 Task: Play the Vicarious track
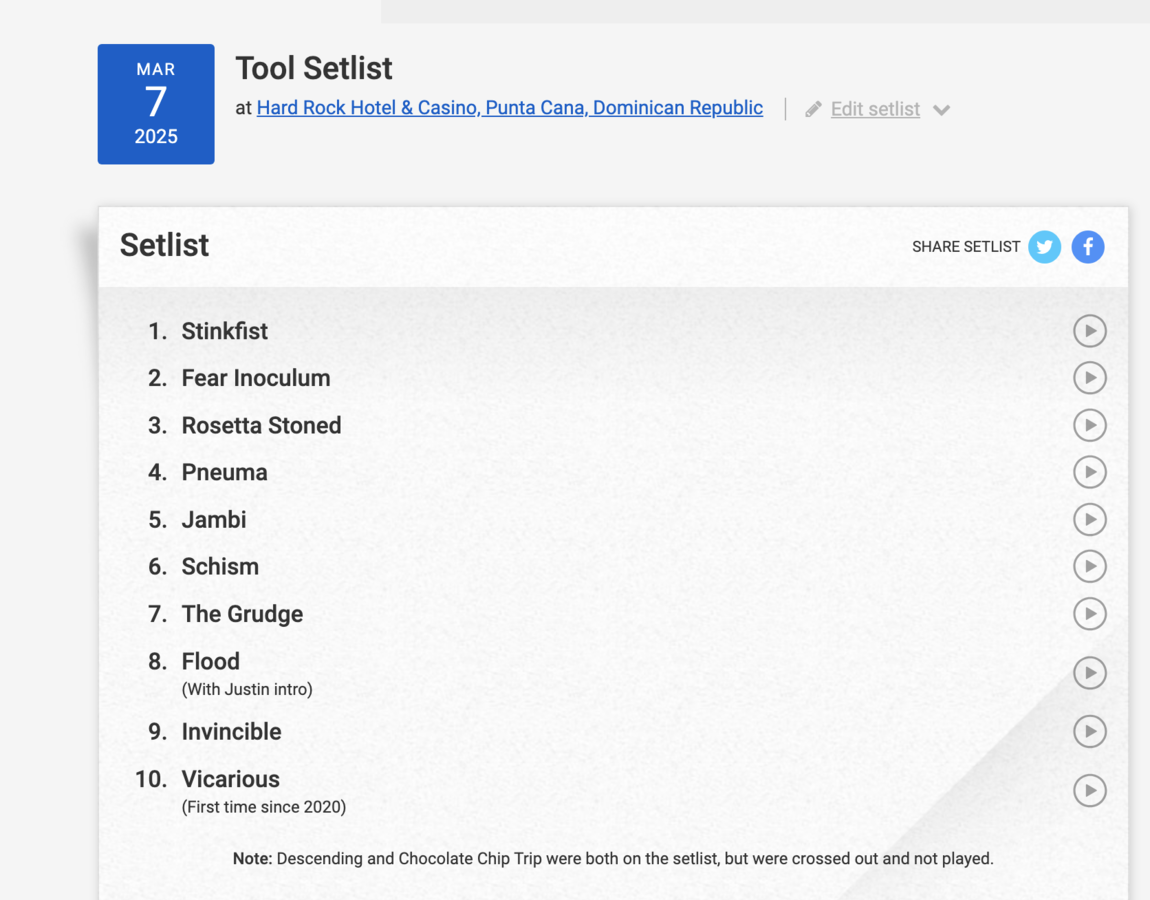(x=1089, y=791)
